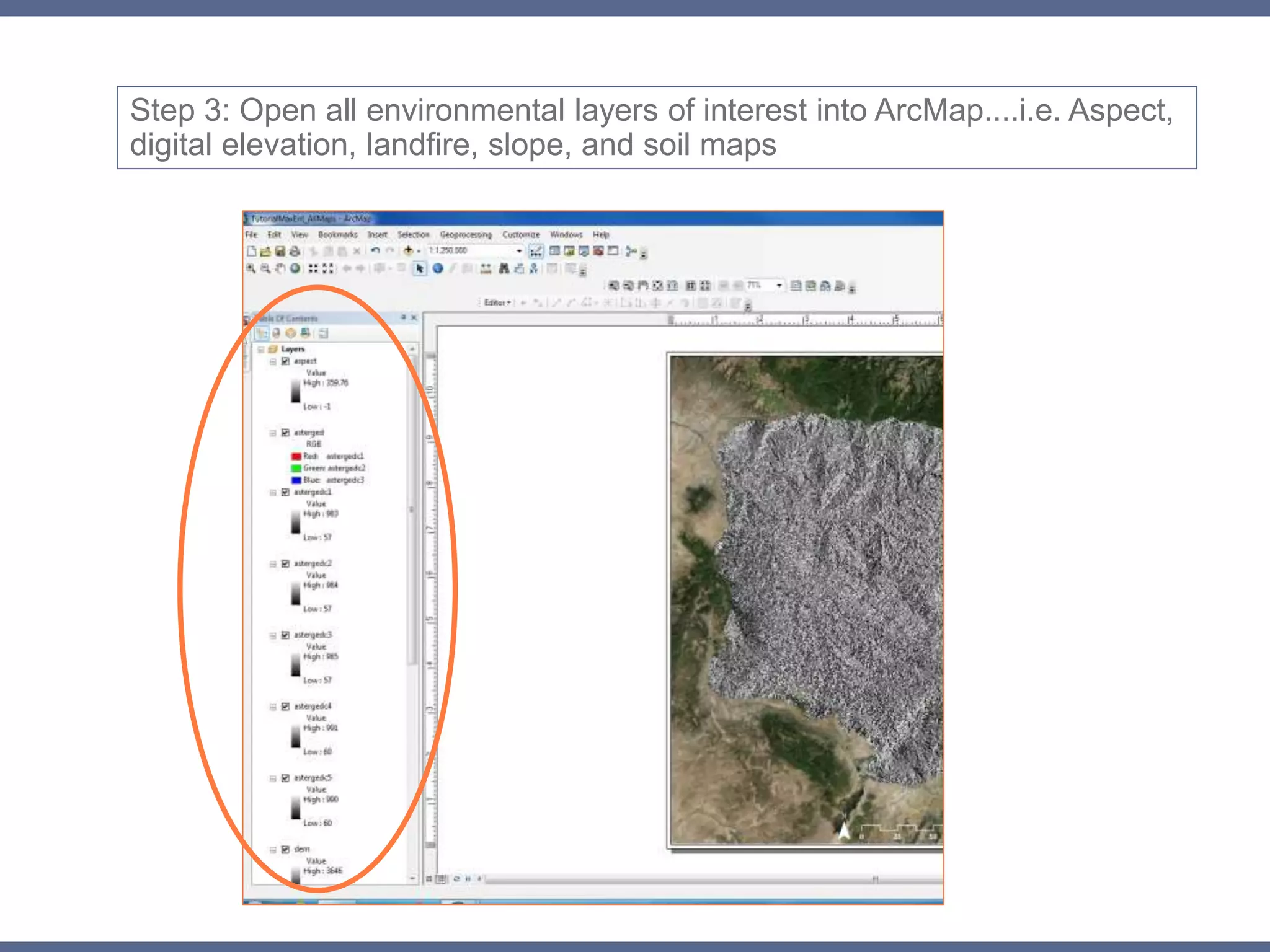1270x952 pixels.
Task: Click the Add Data button
Action: [x=409, y=251]
